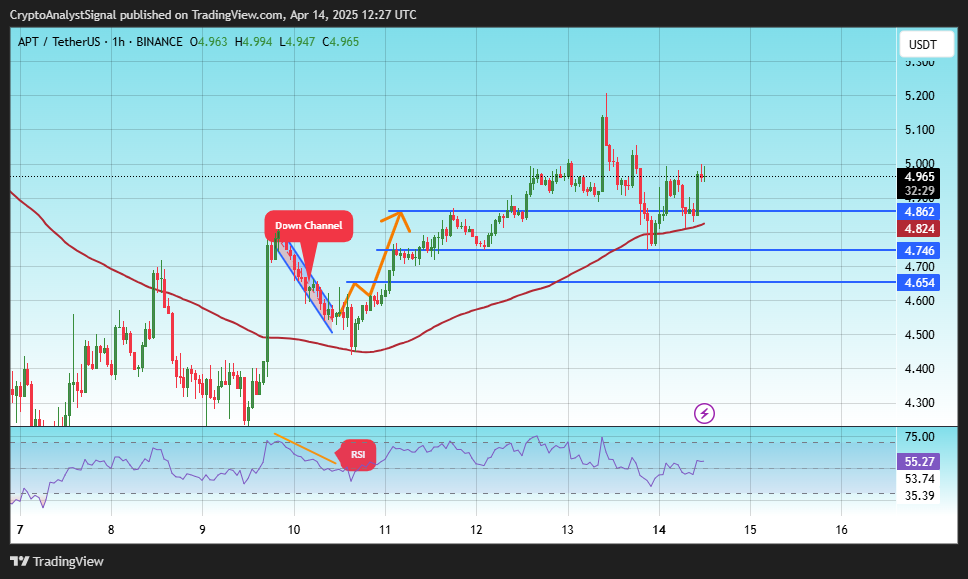The height and width of the screenshot is (579, 968).
Task: Select the 4.862 blue price level label
Action: click(919, 212)
